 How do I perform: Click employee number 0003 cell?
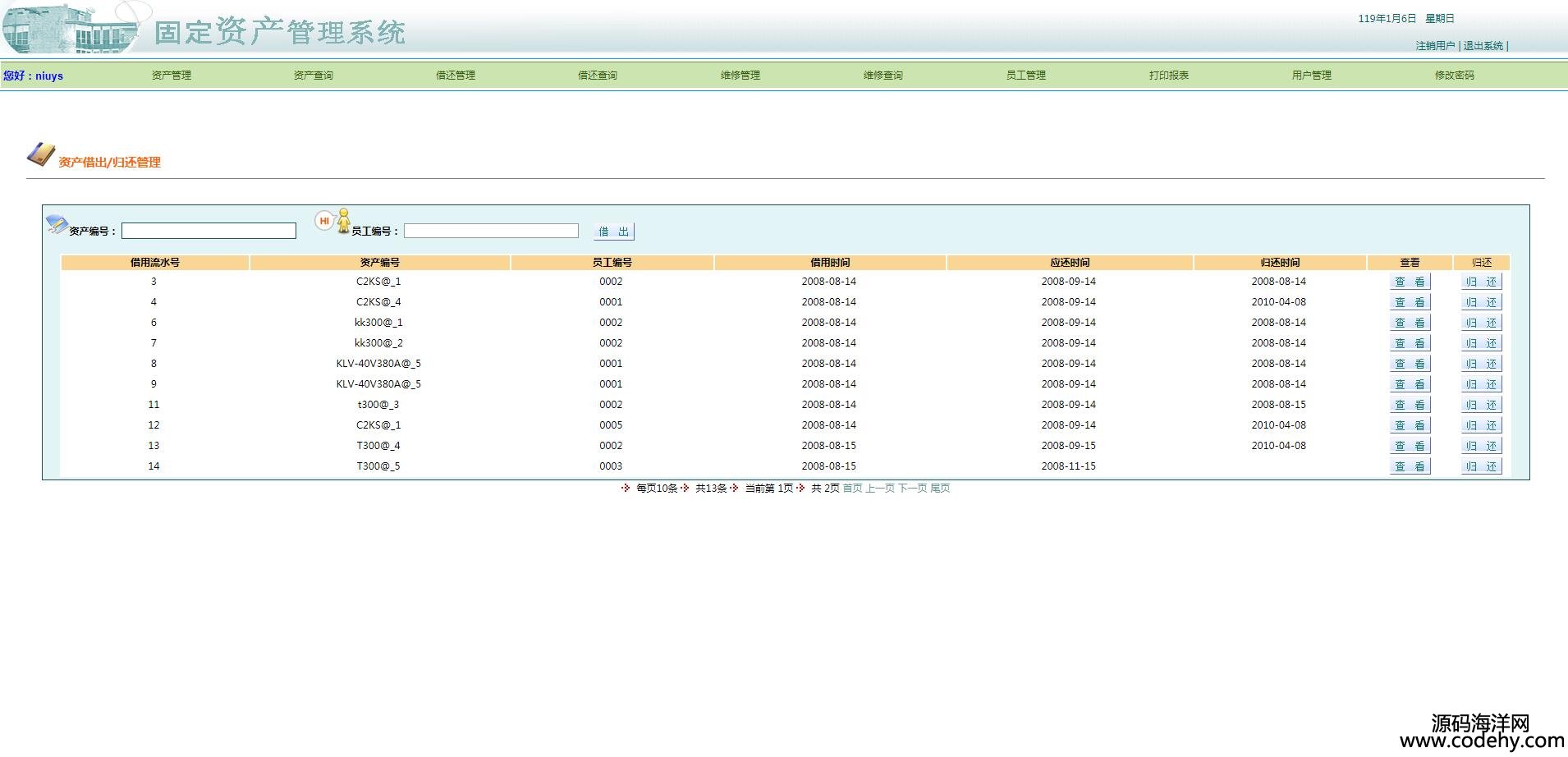tap(611, 466)
